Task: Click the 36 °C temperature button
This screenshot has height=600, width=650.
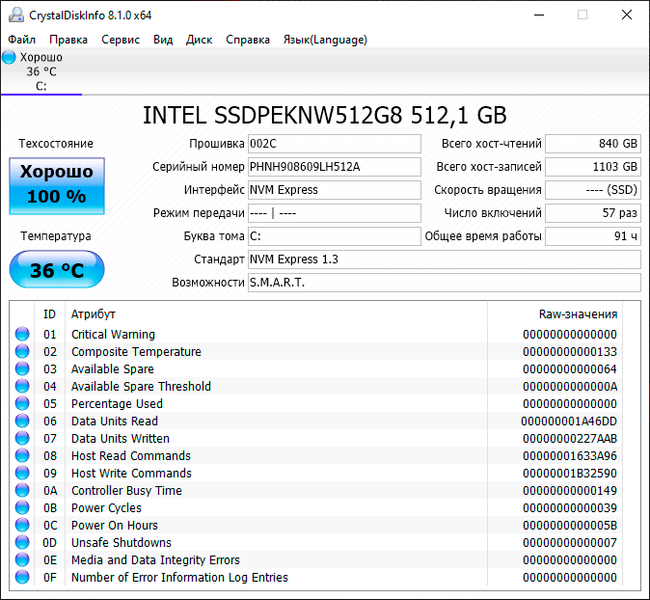Action: 56,271
